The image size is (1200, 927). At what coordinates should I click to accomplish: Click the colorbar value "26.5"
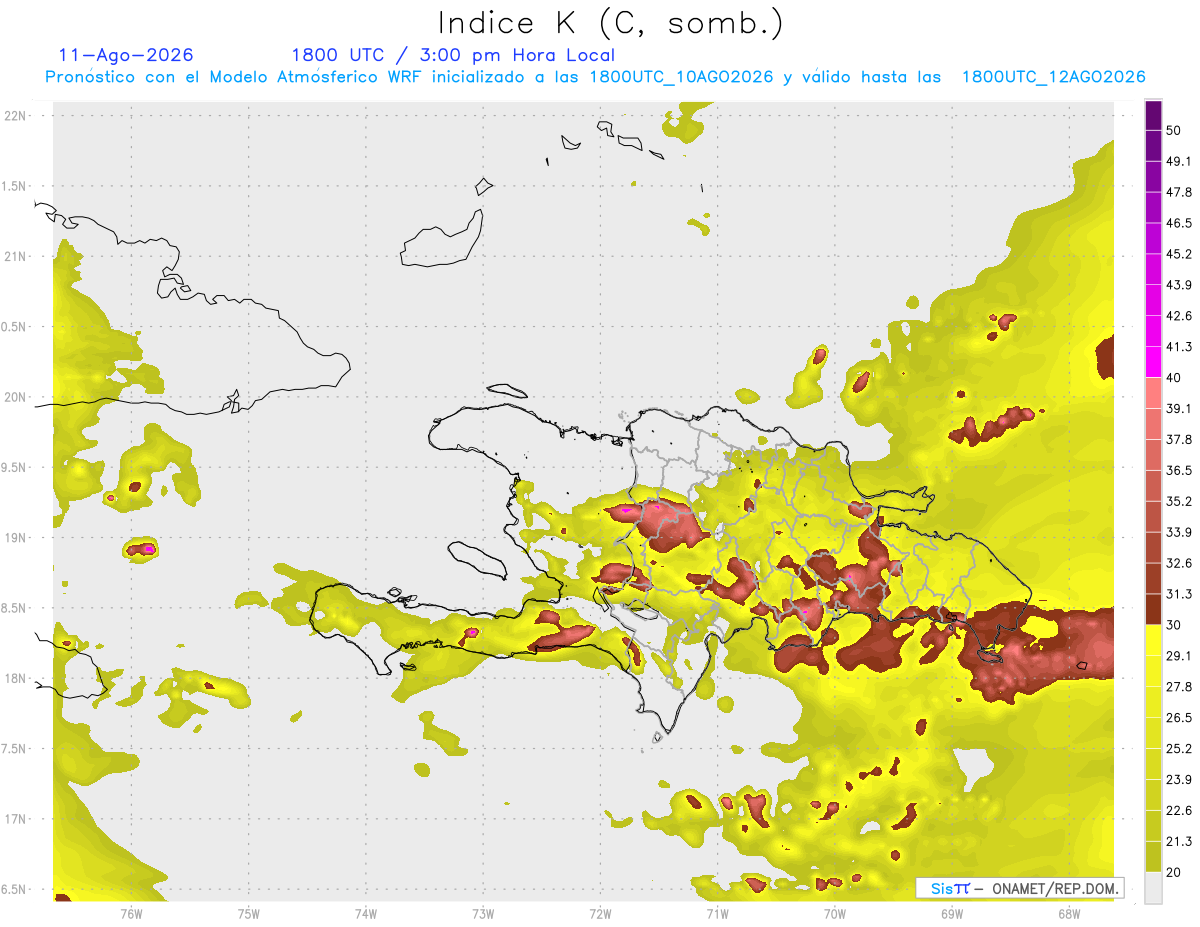1178,718
